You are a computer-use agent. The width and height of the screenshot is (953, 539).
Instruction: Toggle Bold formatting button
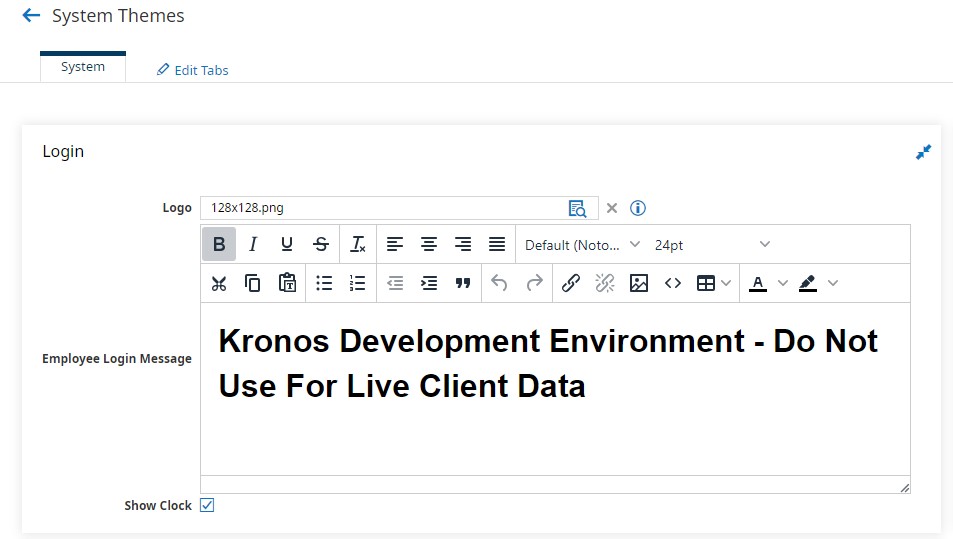(x=219, y=244)
